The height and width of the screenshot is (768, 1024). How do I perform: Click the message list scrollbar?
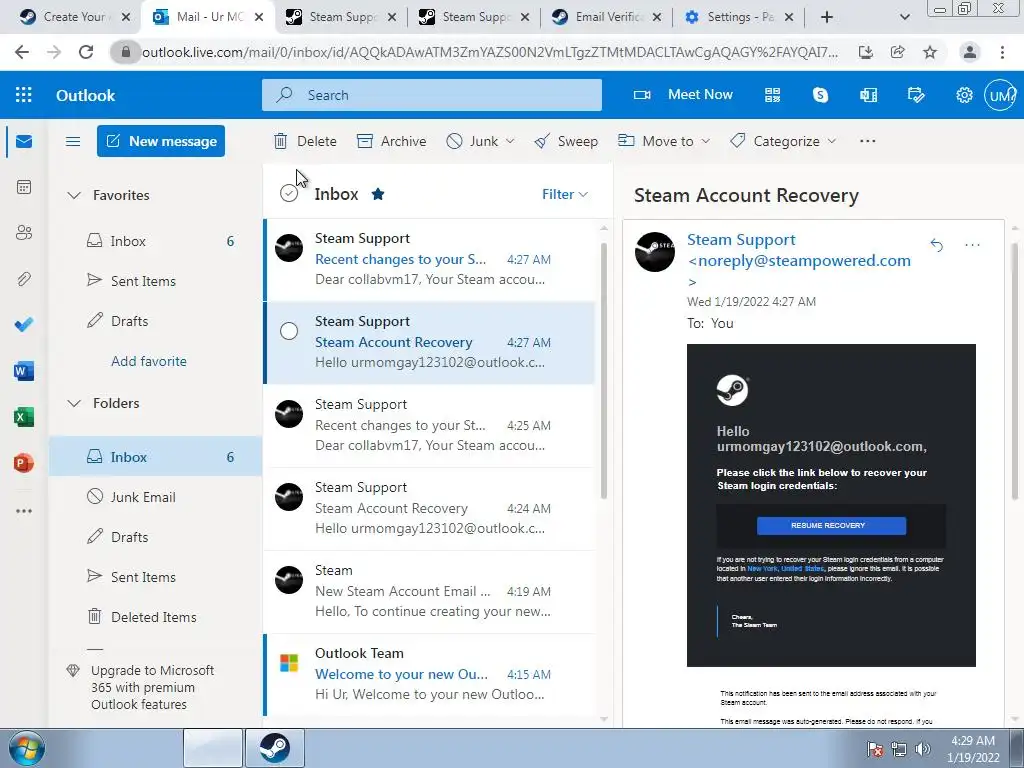(x=604, y=370)
